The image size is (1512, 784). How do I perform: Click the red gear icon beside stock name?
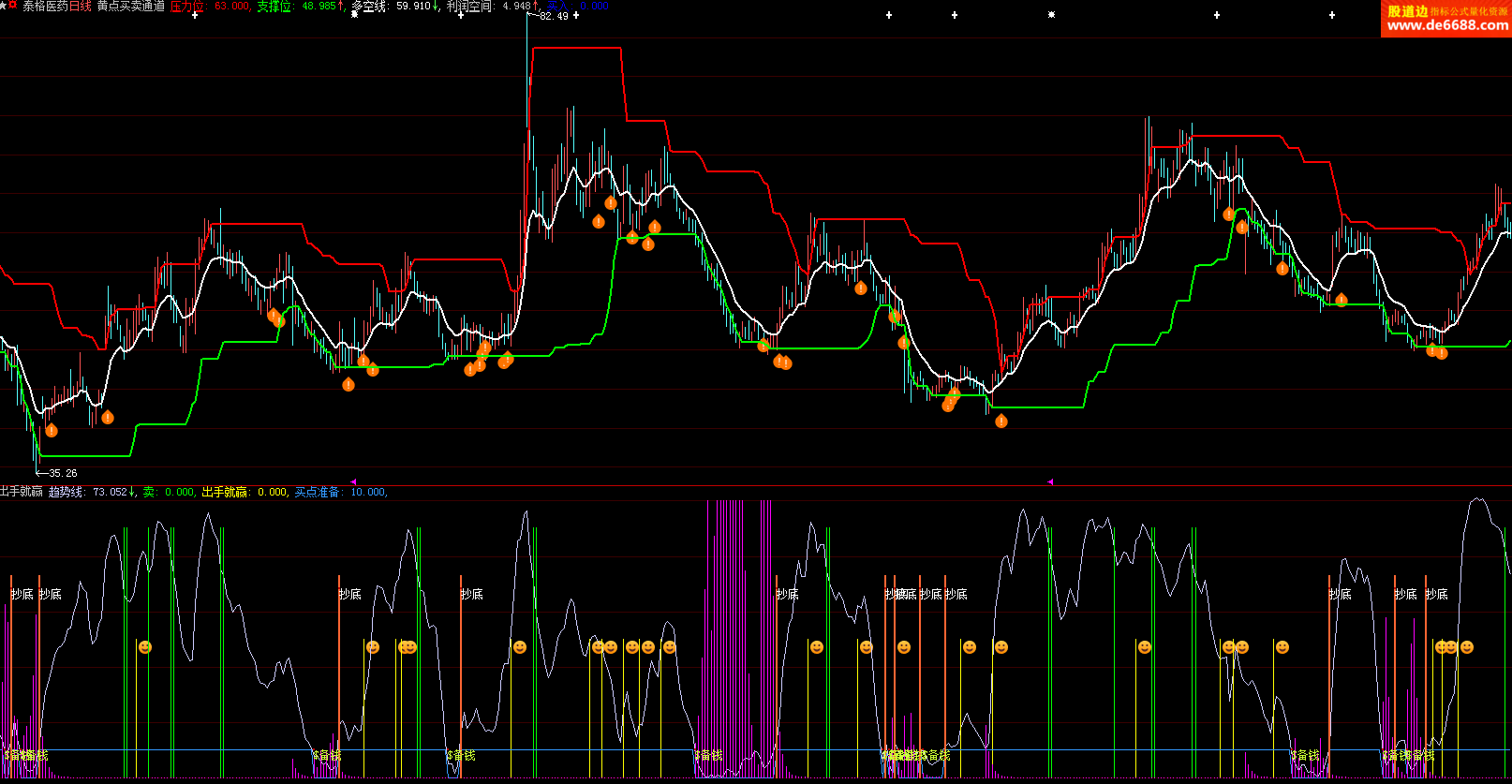tap(13, 6)
